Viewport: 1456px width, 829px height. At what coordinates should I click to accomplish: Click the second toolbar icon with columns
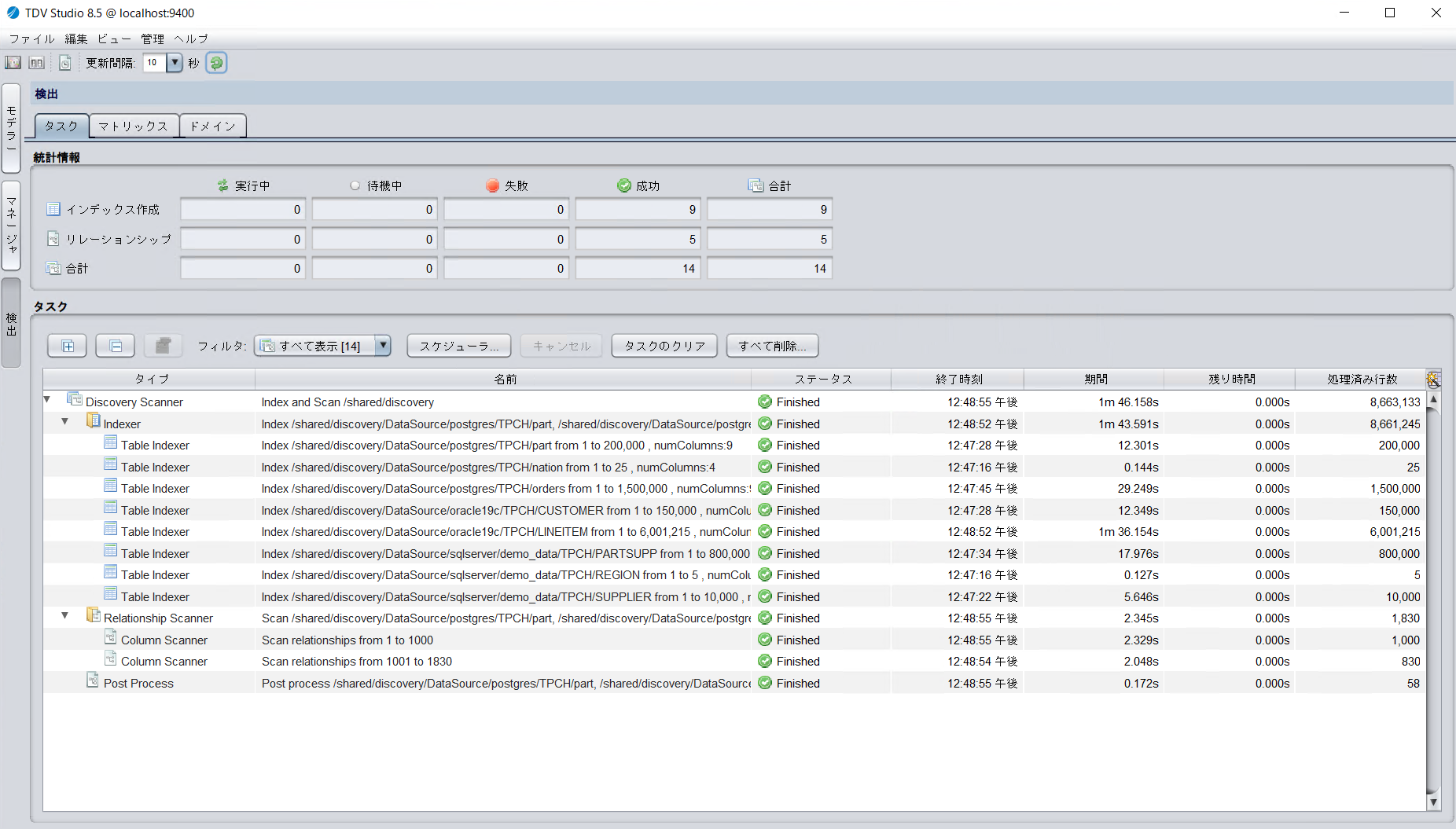click(37, 63)
